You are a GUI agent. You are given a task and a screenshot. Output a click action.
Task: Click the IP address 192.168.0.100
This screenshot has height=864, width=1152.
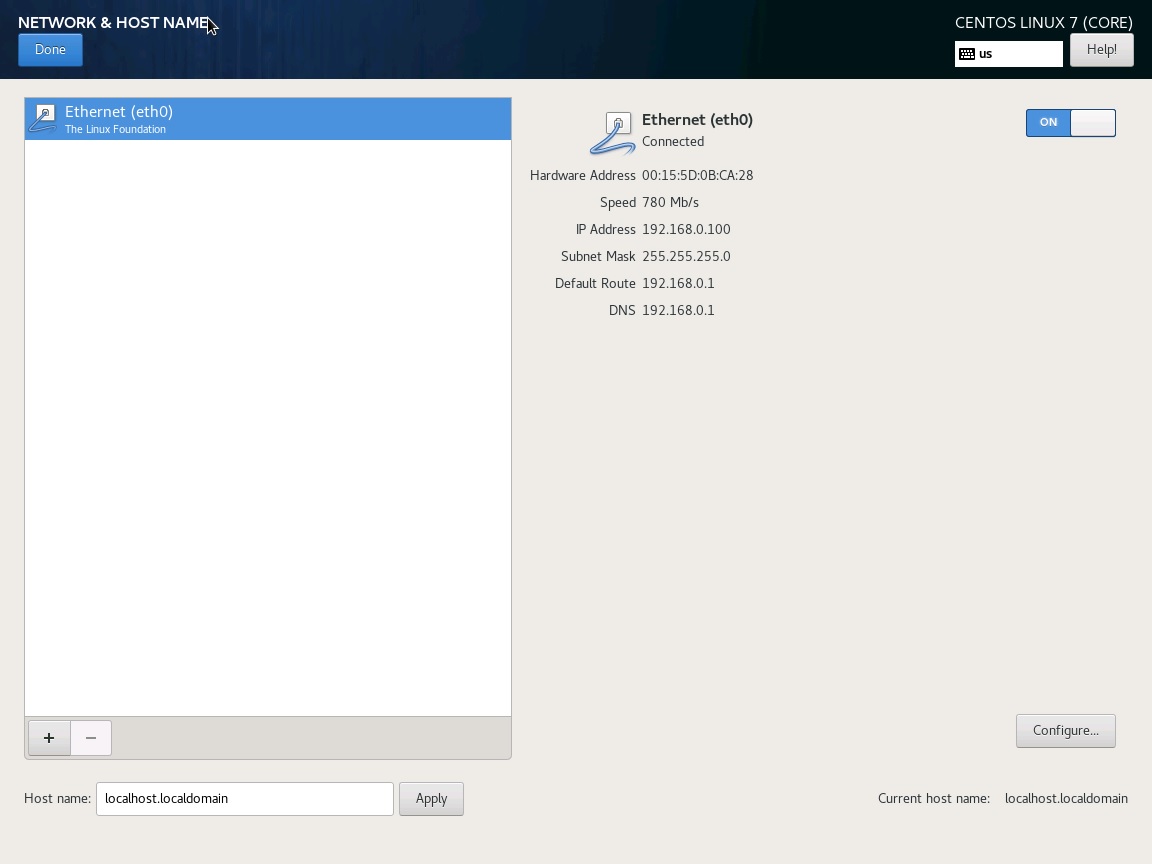pos(686,229)
